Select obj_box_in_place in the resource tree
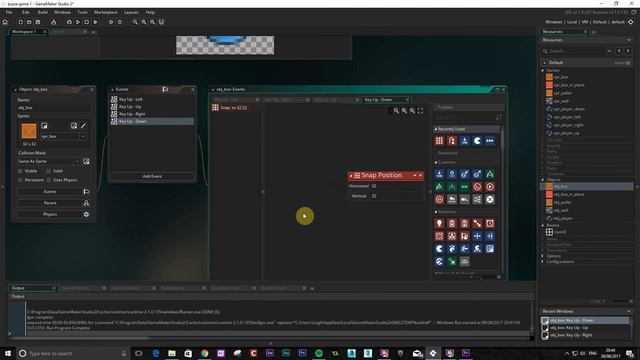640x360 pixels. point(569,194)
